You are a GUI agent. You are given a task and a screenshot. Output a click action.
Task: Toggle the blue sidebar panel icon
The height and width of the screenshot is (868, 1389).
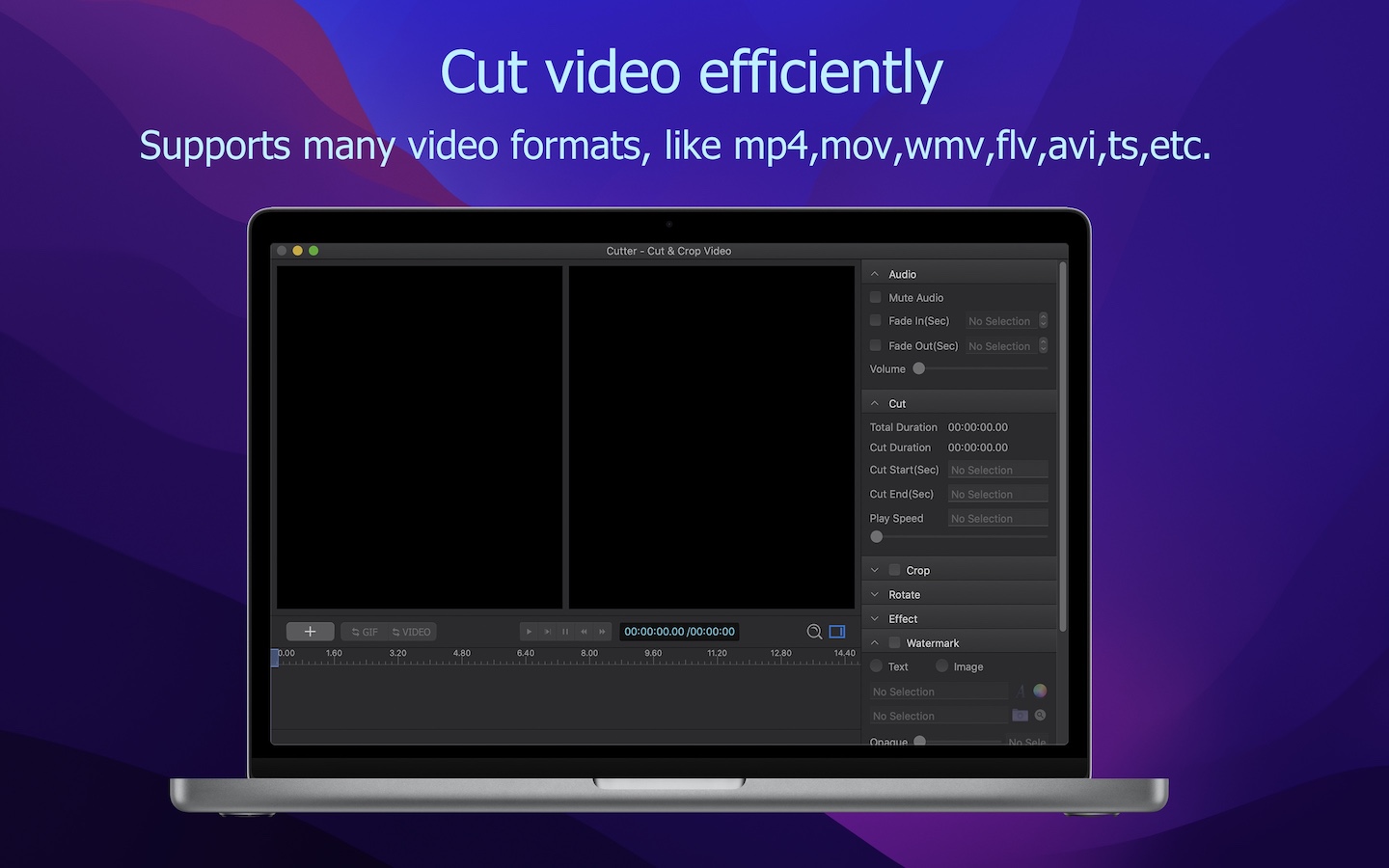tap(837, 632)
